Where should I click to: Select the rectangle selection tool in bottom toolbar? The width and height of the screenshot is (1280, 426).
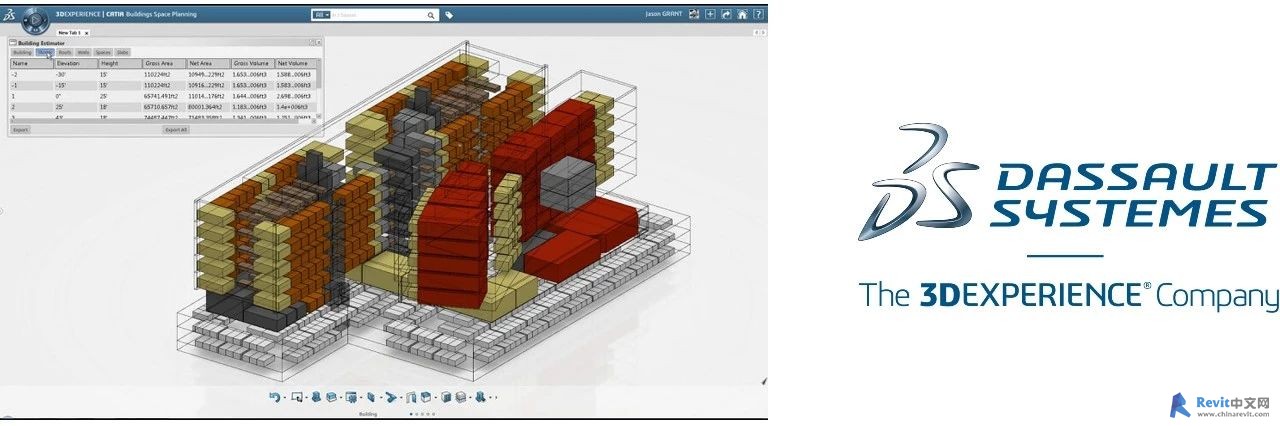pos(296,397)
